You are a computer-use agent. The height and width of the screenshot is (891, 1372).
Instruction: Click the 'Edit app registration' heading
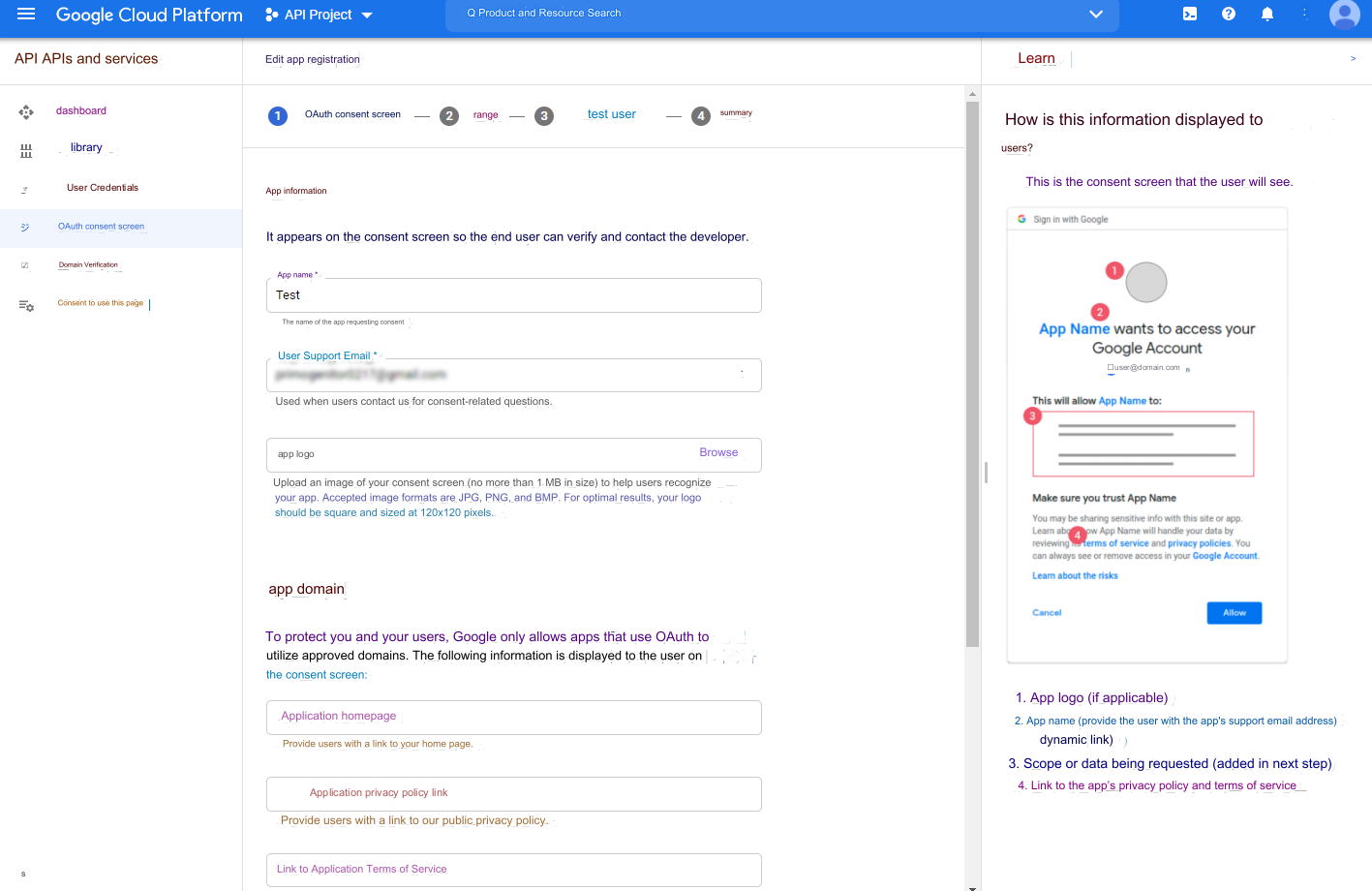[x=313, y=59]
